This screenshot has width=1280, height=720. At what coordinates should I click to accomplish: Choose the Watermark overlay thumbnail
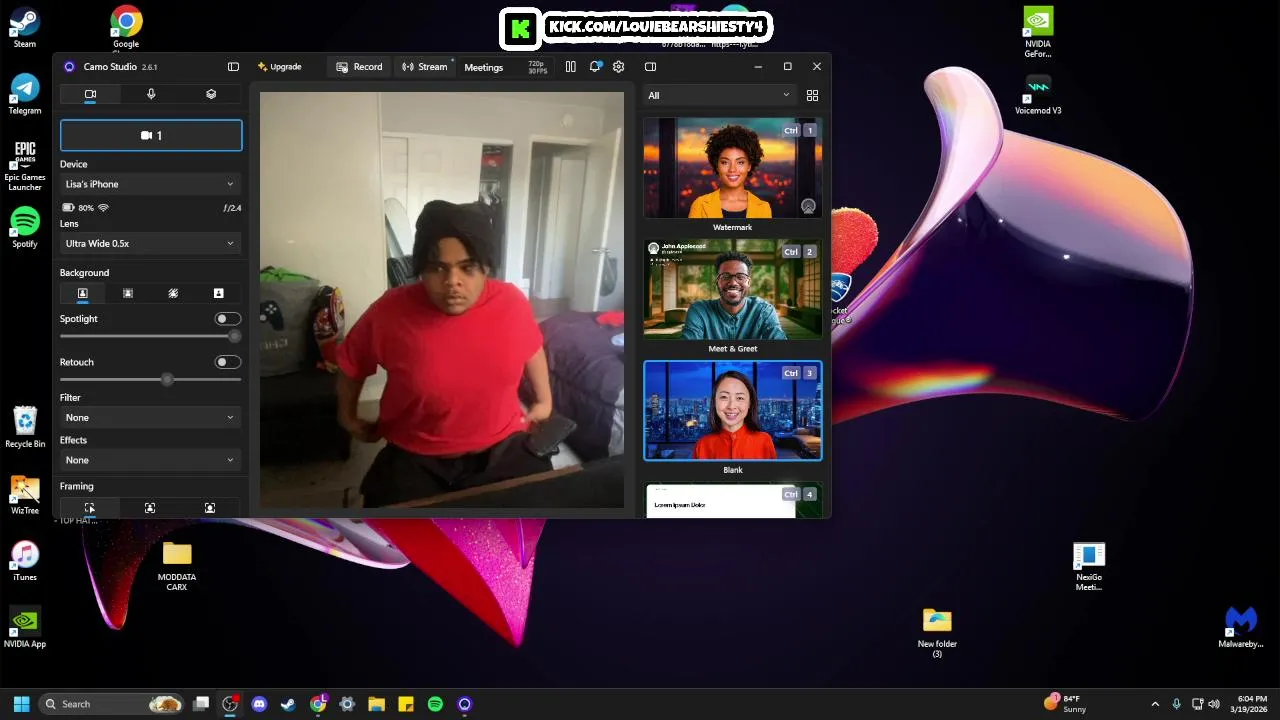[x=733, y=168]
